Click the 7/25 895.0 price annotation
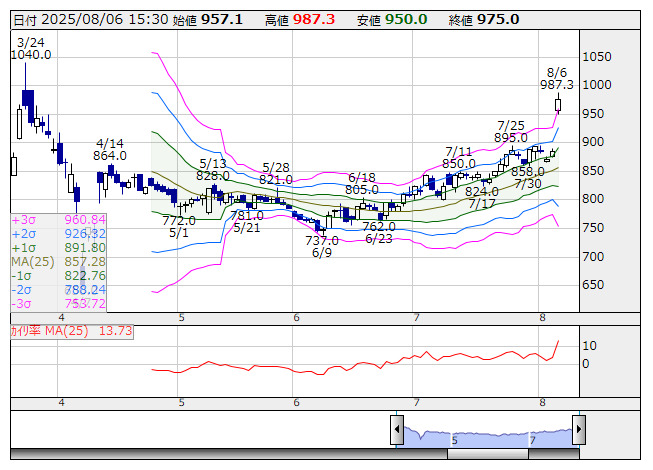The image size is (653, 470). (511, 131)
